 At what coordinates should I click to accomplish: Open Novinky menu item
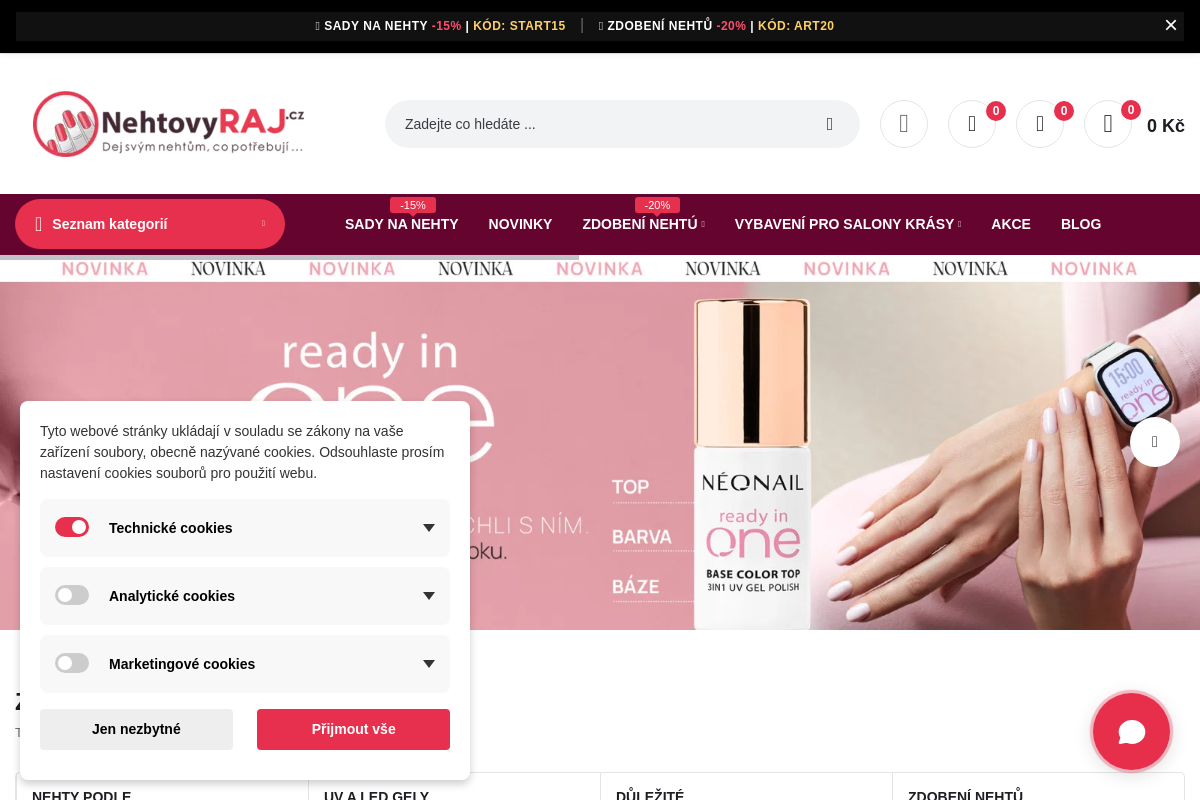pyautogui.click(x=520, y=224)
